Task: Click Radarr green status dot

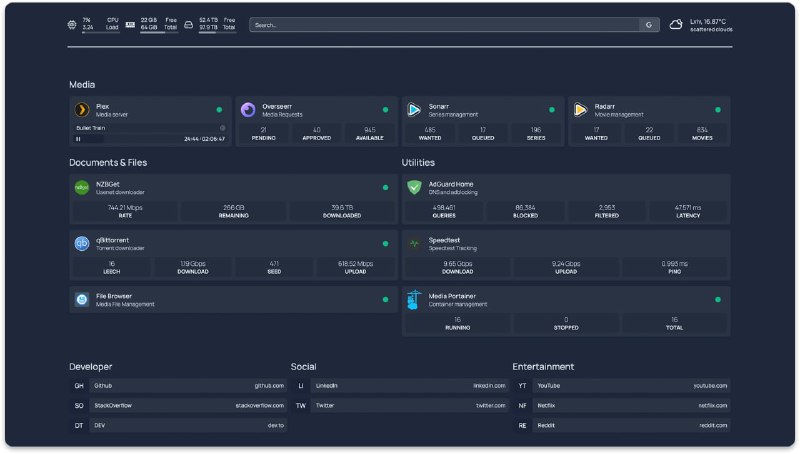Action: [718, 110]
